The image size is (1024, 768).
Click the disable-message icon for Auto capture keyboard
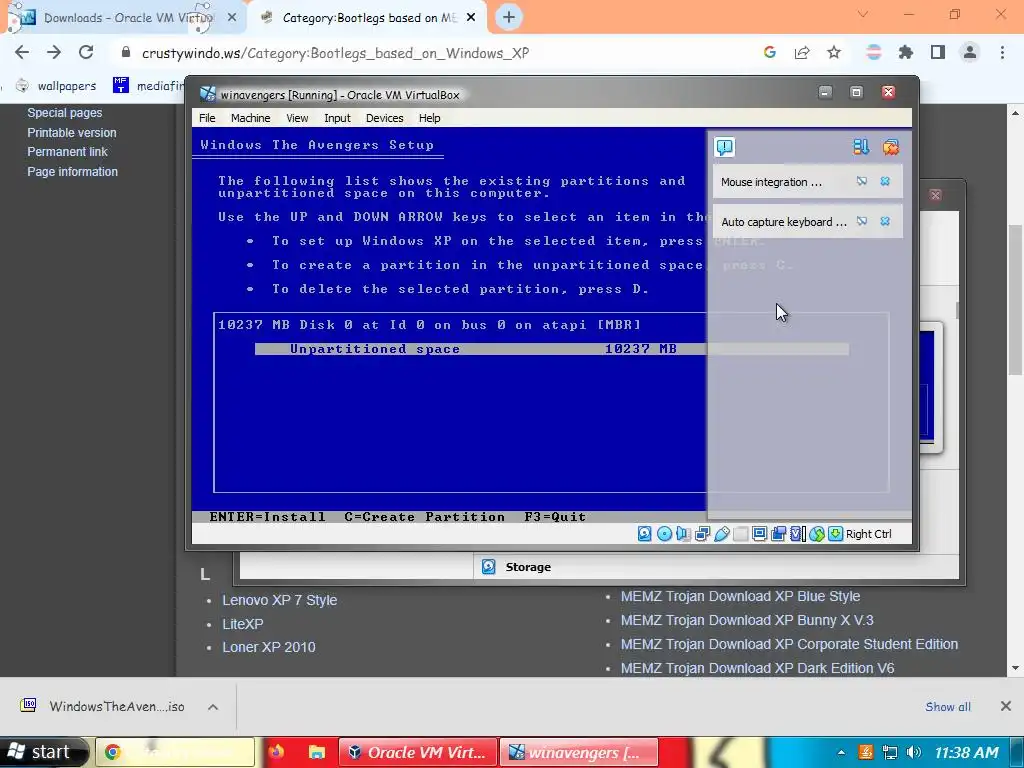click(862, 221)
